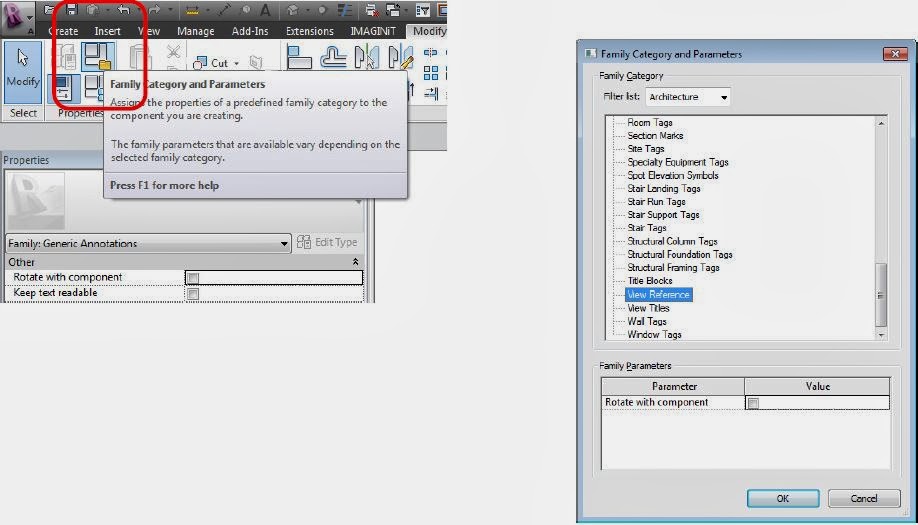918x525 pixels.
Task: Open the Filter list Architecture dropdown
Action: (687, 97)
